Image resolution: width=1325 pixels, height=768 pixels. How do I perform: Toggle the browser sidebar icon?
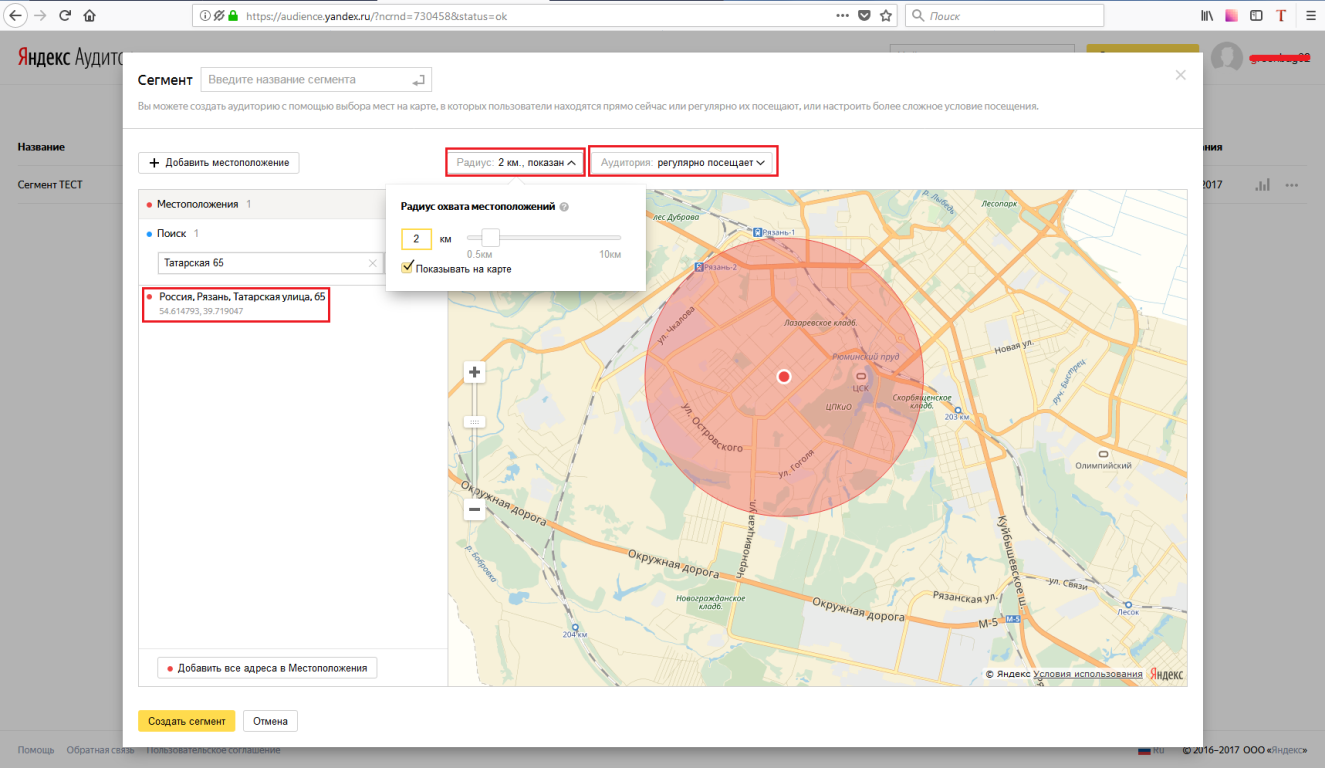pos(1256,16)
